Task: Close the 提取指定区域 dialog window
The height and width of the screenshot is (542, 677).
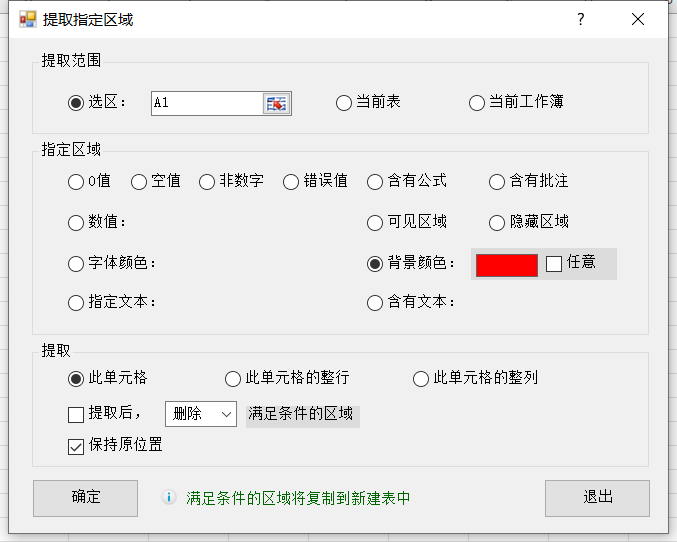Action: pos(637,19)
